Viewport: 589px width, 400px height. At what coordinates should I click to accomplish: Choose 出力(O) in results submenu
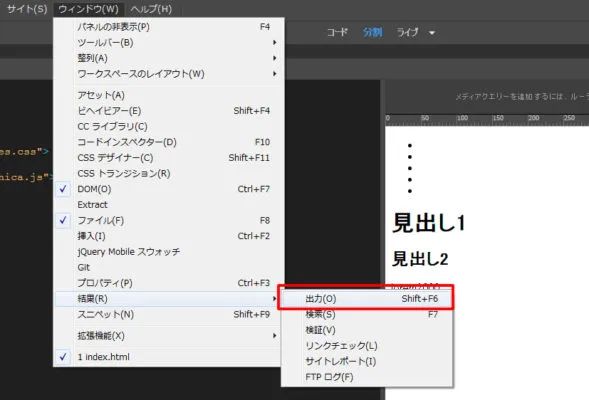pos(367,299)
